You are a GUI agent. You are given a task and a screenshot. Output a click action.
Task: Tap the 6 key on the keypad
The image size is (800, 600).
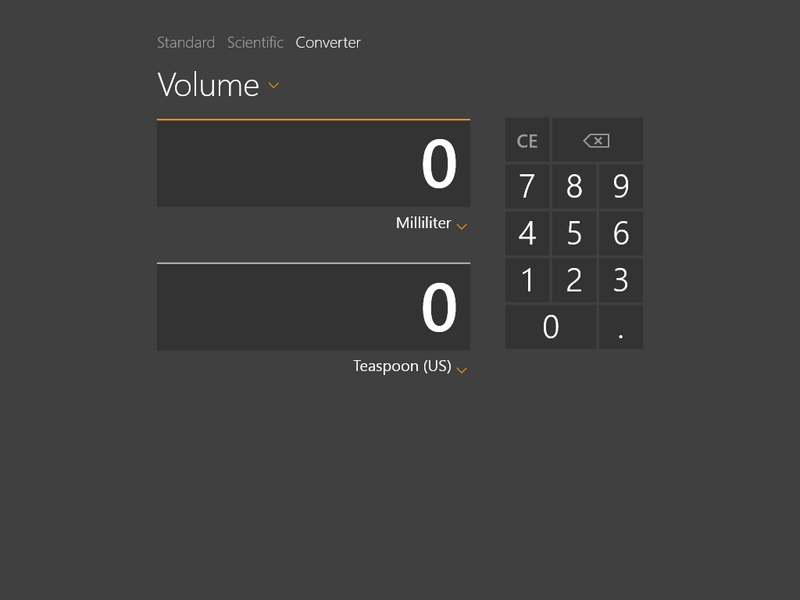coord(621,234)
